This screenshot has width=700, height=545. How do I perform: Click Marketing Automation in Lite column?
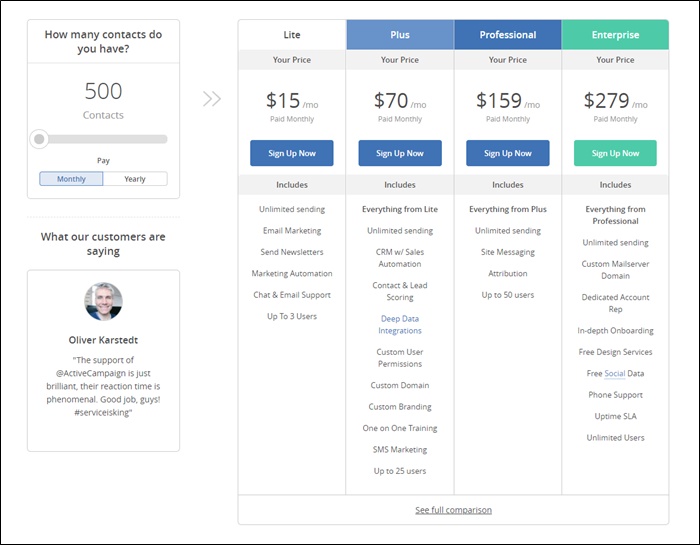292,274
